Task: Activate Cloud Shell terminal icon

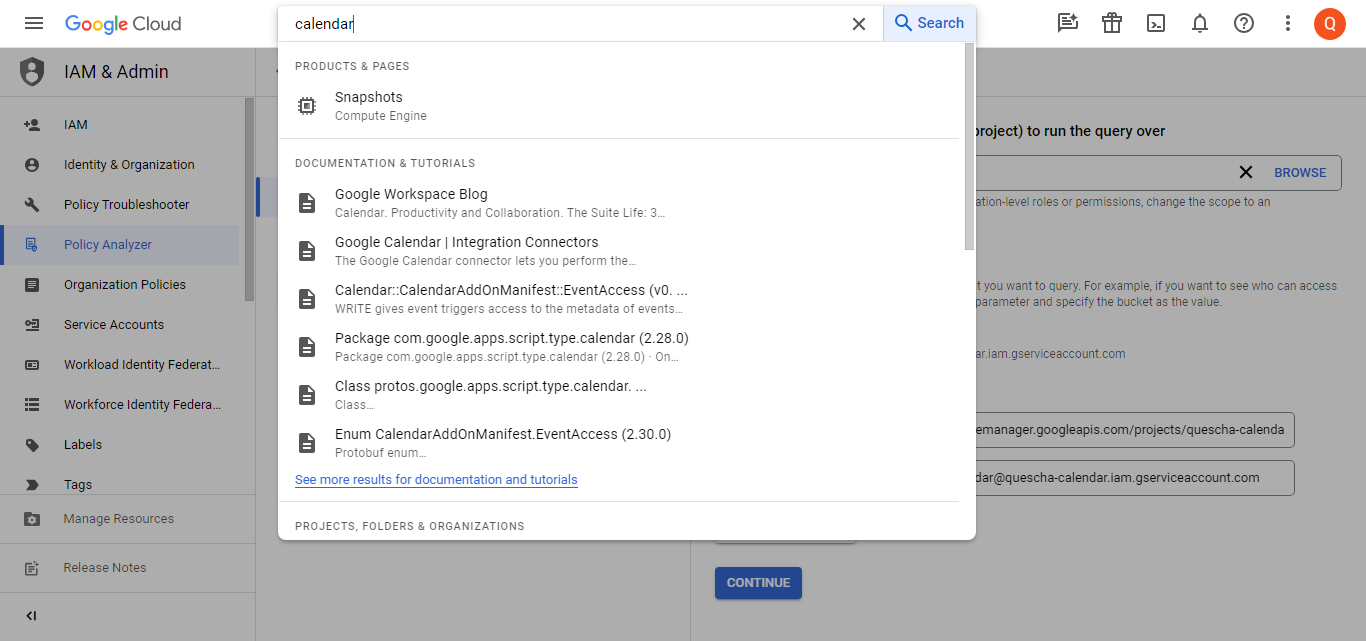Action: click(x=1156, y=23)
